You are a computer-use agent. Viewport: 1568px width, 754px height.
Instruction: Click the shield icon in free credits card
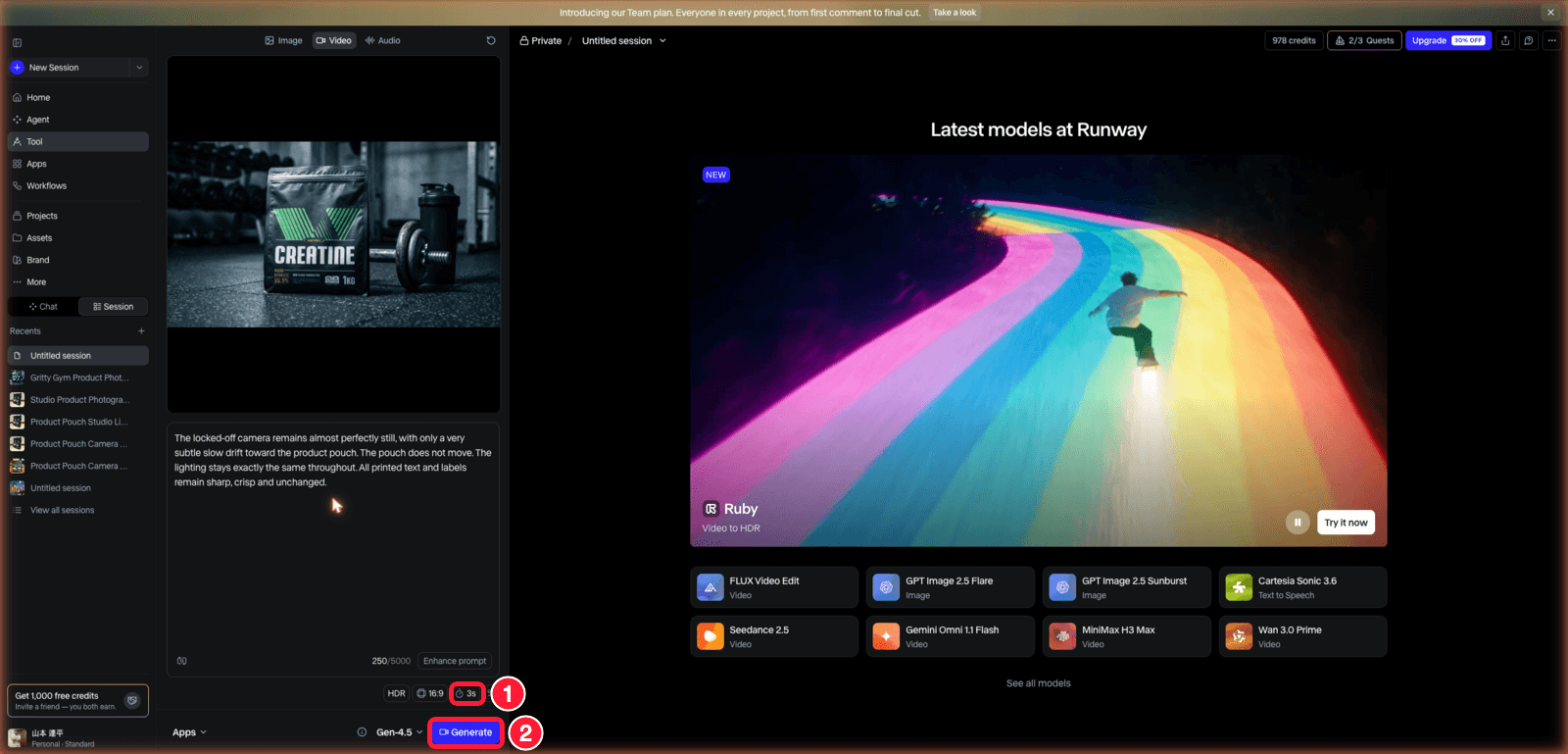132,701
